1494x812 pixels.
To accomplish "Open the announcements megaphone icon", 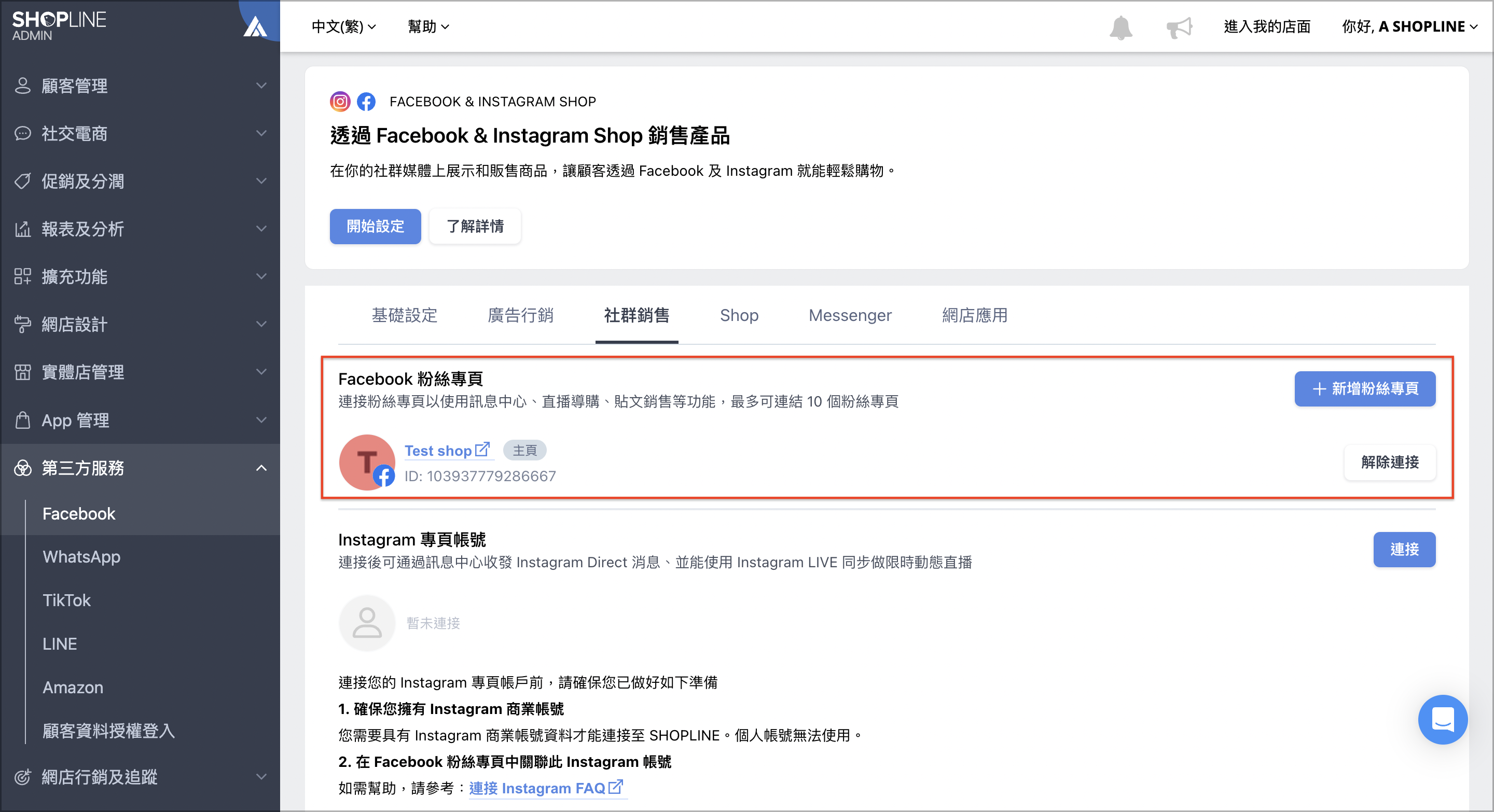I will pos(1179,27).
